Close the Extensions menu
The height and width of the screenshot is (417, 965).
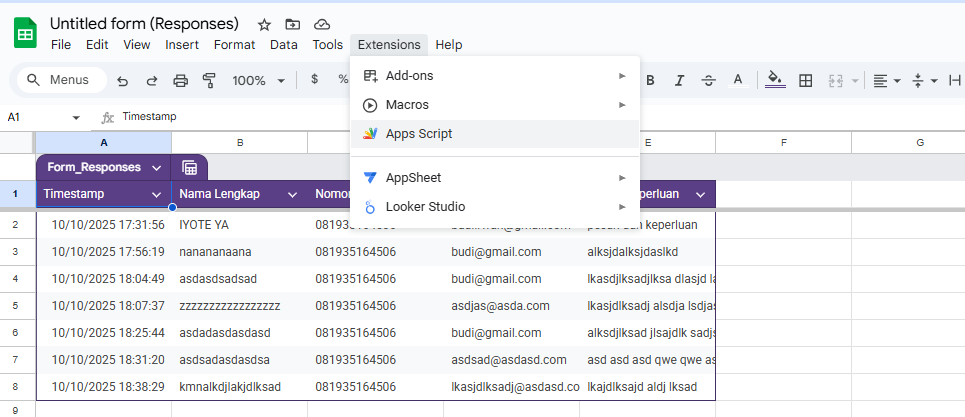click(x=389, y=45)
